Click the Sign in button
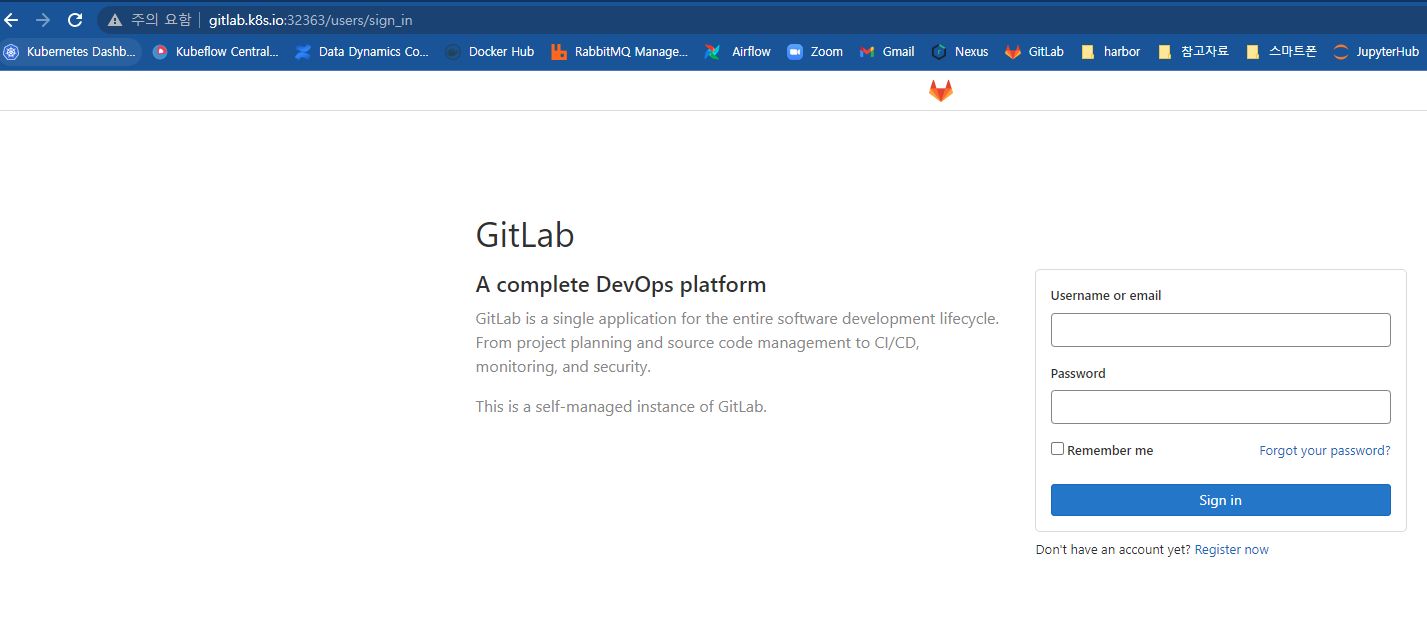The height and width of the screenshot is (640, 1427). [1220, 500]
